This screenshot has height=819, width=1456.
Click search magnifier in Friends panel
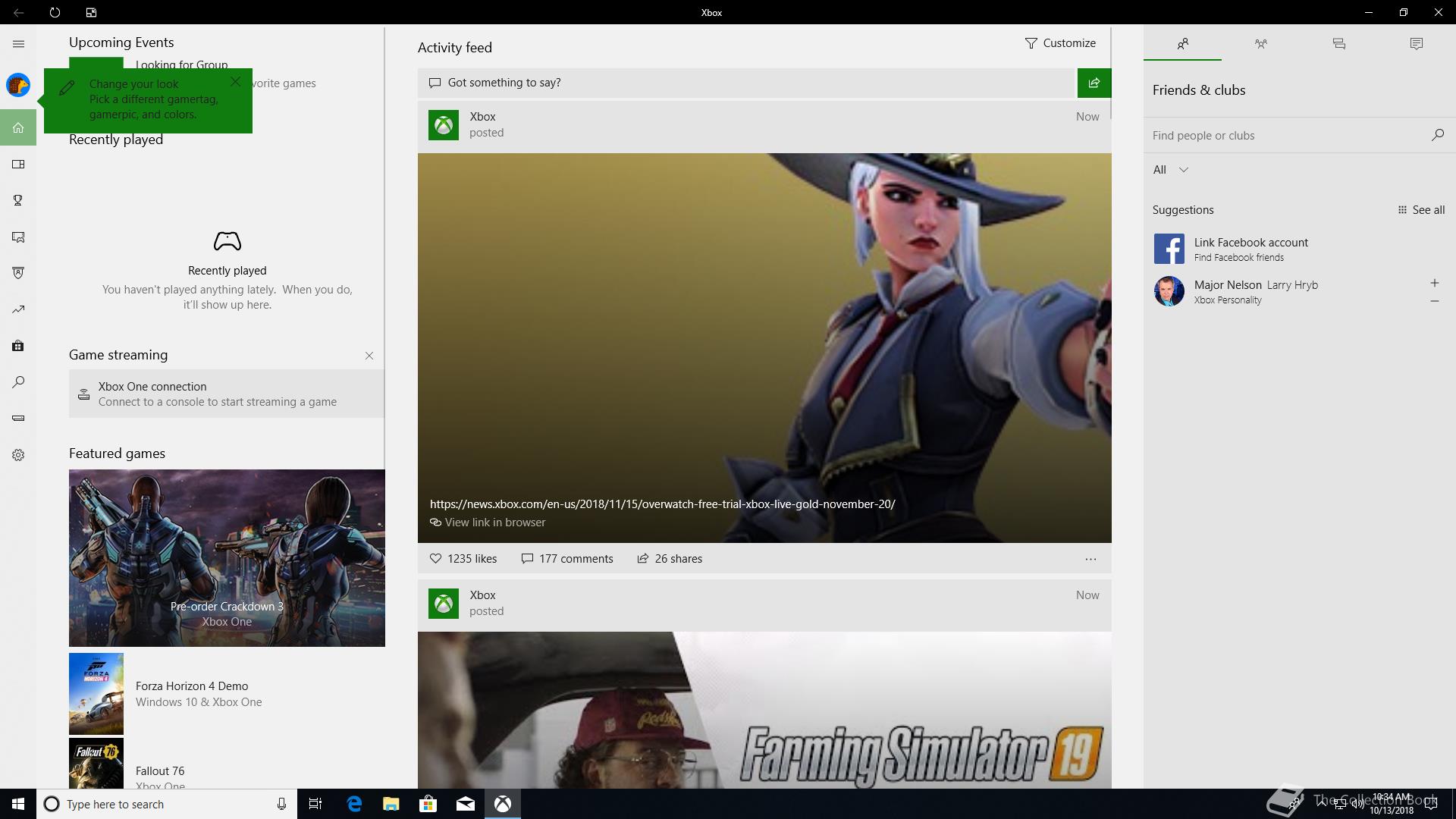[x=1438, y=135]
